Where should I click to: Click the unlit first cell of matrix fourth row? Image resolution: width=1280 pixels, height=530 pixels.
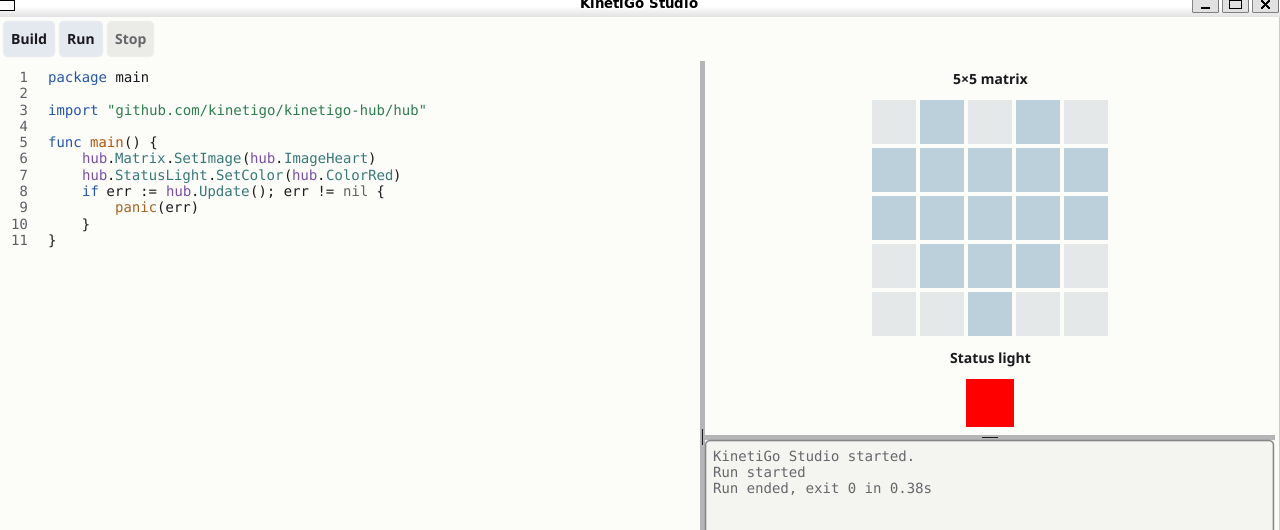coord(894,266)
